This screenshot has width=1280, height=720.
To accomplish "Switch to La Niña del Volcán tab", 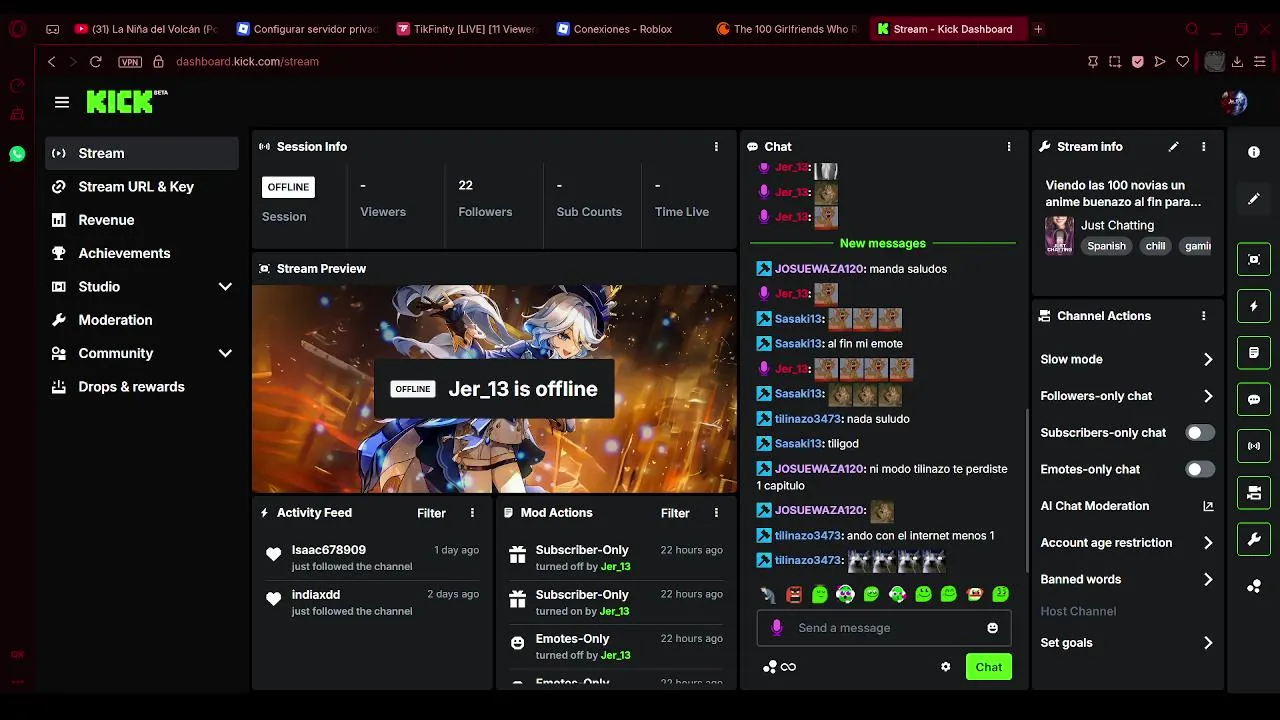I will tap(146, 29).
